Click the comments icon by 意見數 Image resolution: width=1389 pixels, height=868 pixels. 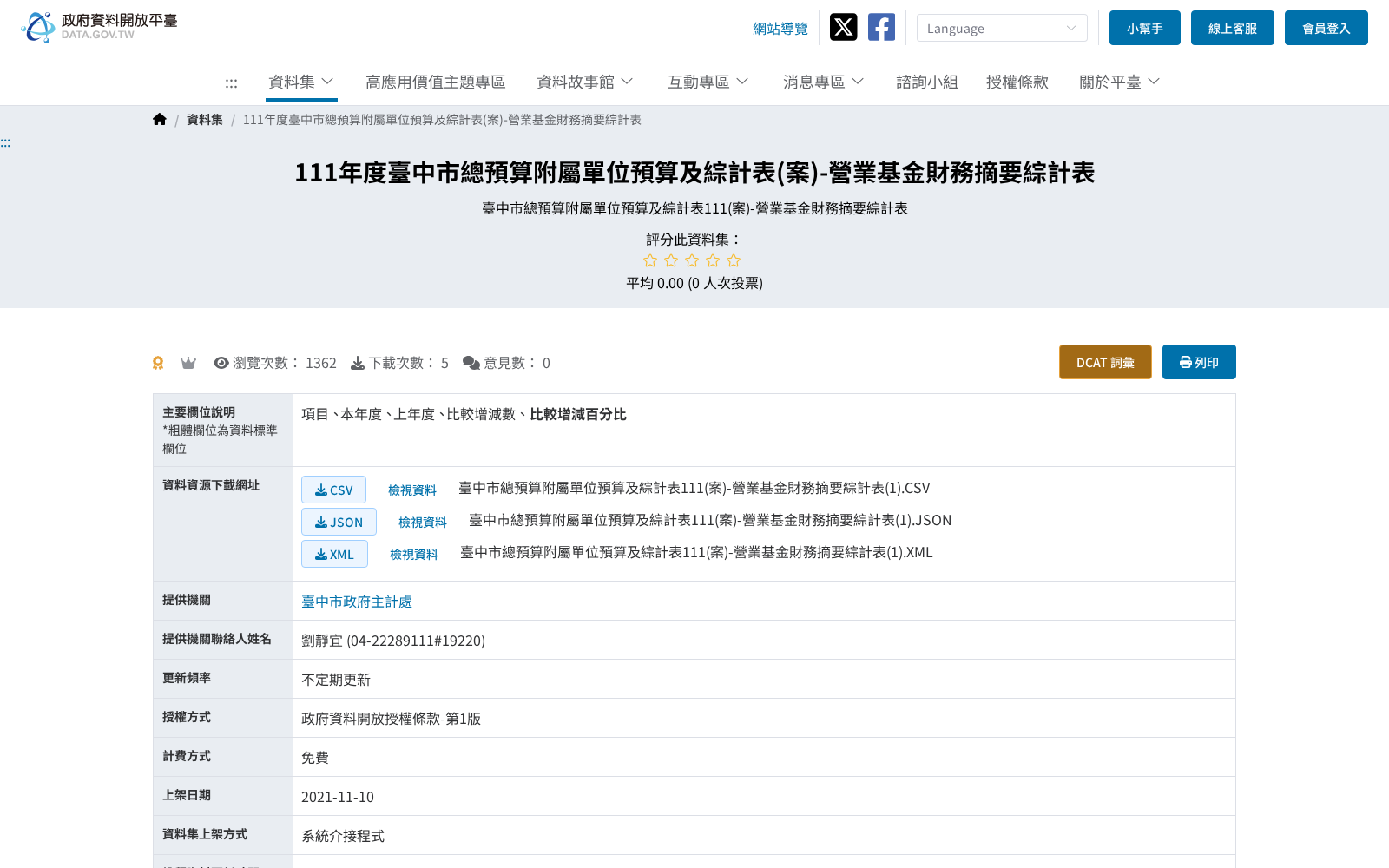pyautogui.click(x=471, y=363)
